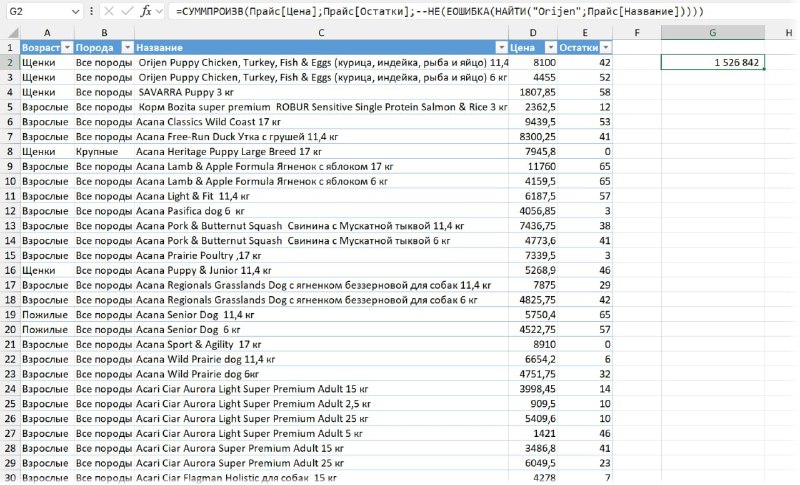
Task: Select column A header
Action: [47, 33]
